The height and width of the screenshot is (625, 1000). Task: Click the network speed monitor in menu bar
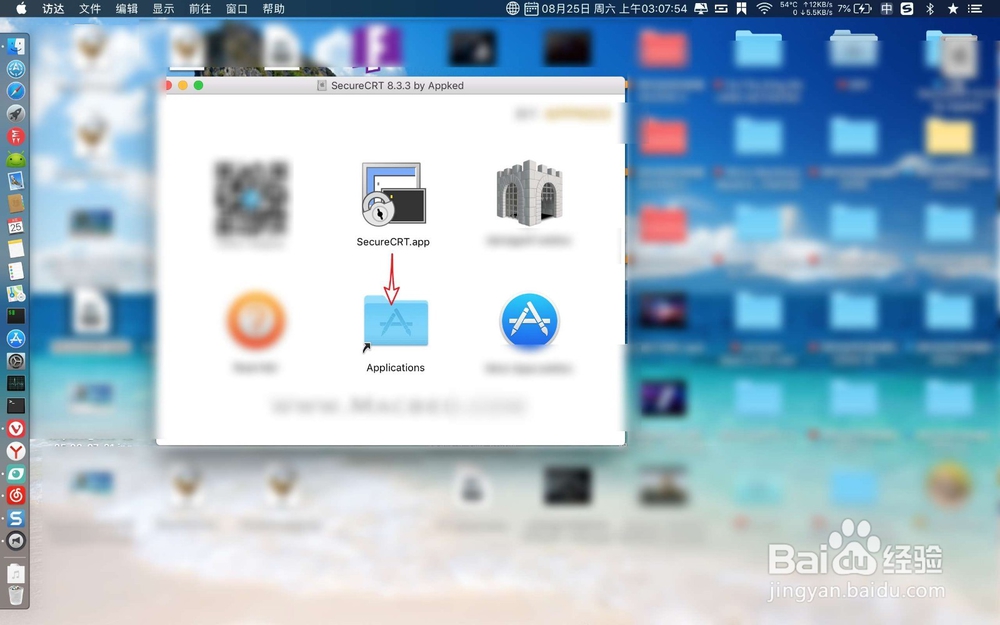tap(806, 8)
